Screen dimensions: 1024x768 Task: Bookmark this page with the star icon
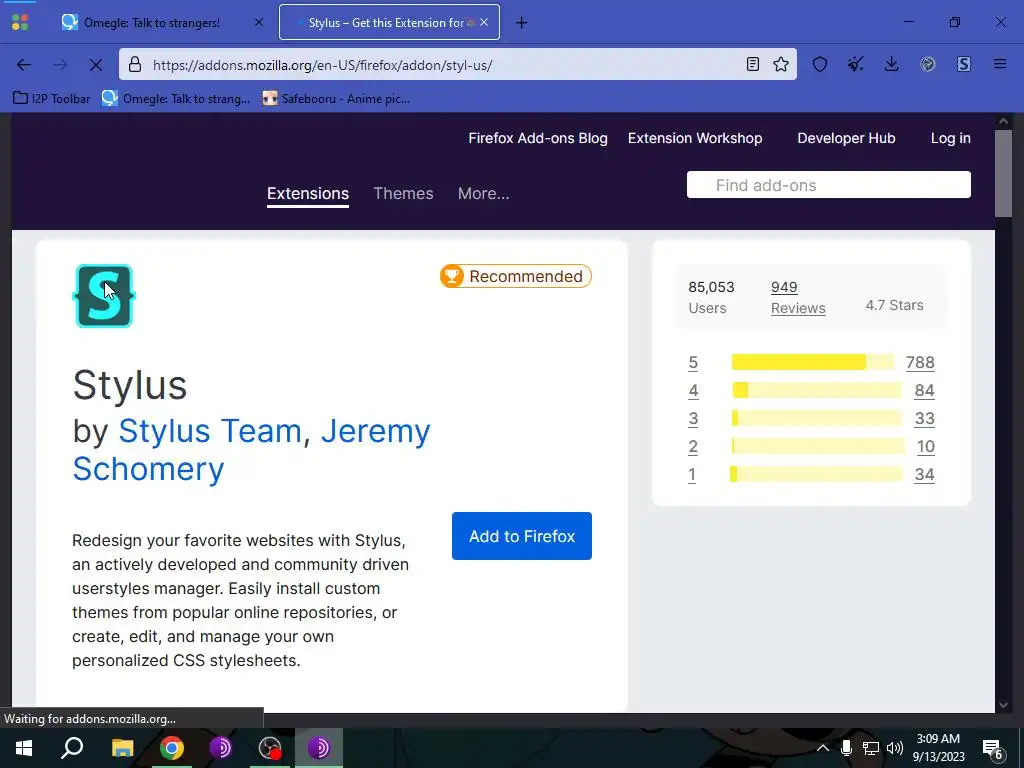point(781,64)
